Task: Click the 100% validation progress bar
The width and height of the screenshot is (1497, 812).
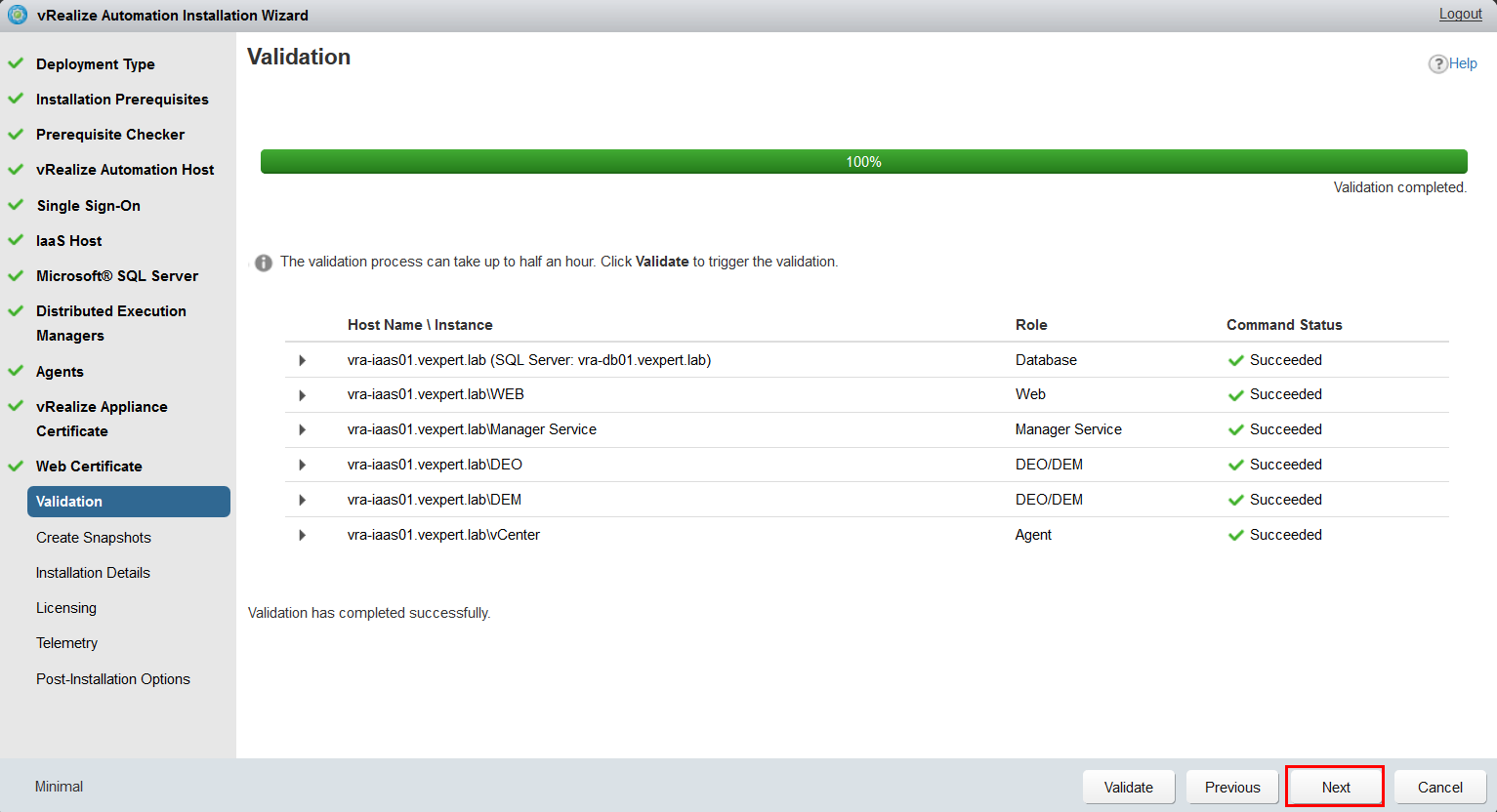Action: click(x=864, y=162)
